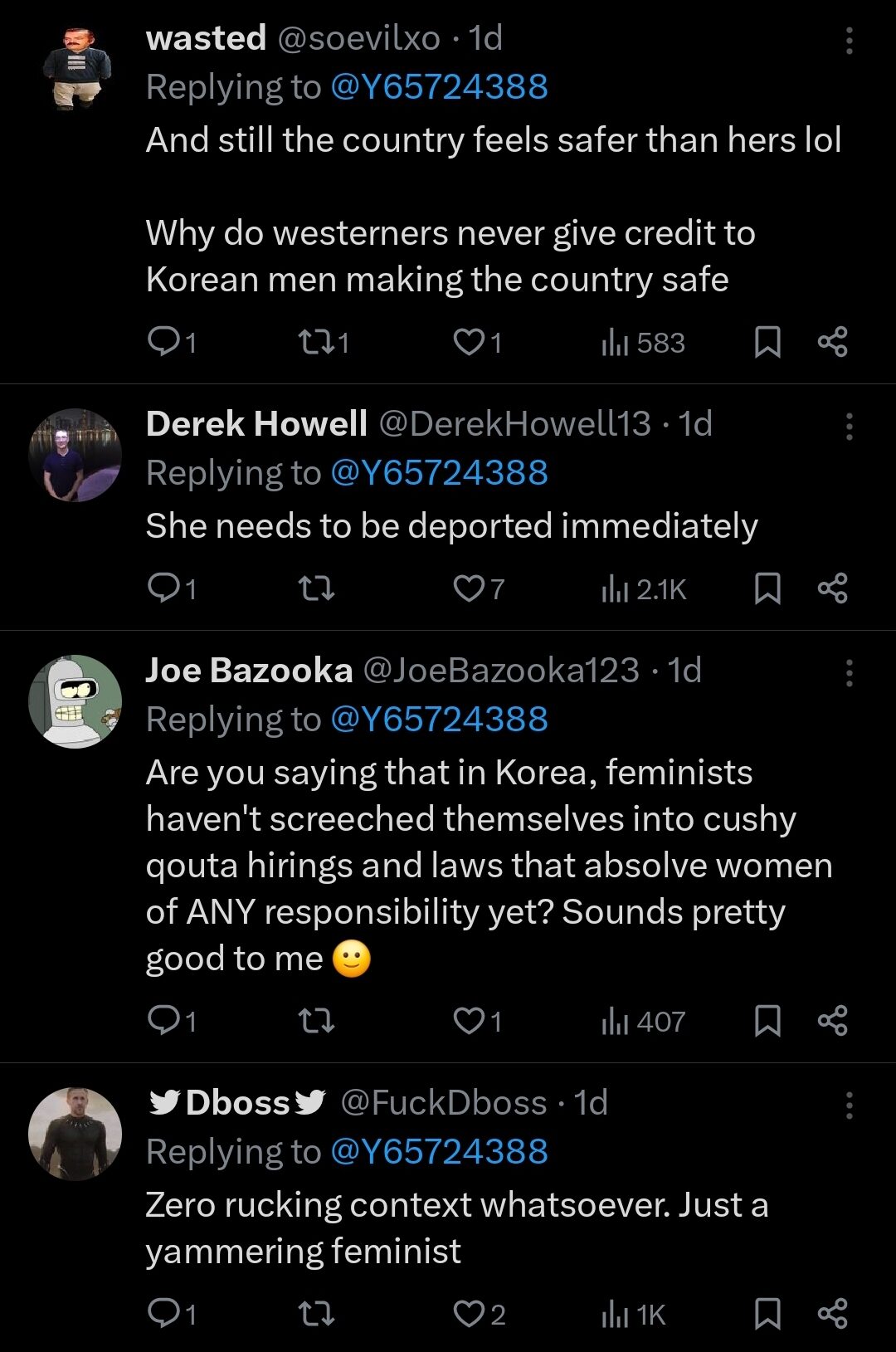
Task: Like Derek Howell's reply
Action: pos(469,588)
